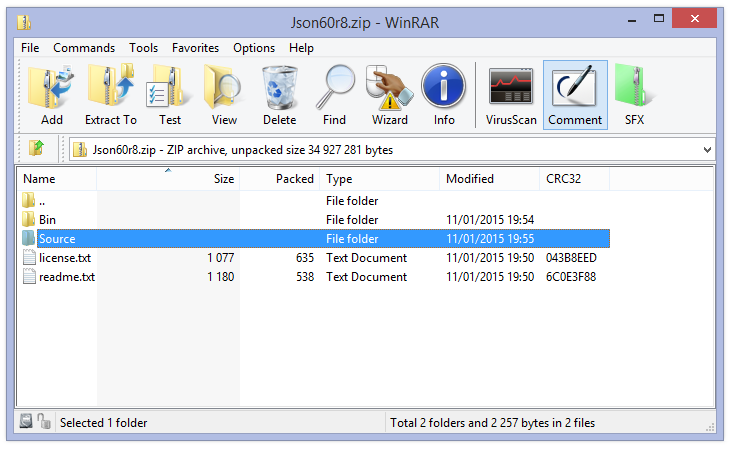Open the Options menu
Screen dimensions: 732x450
click(x=254, y=48)
